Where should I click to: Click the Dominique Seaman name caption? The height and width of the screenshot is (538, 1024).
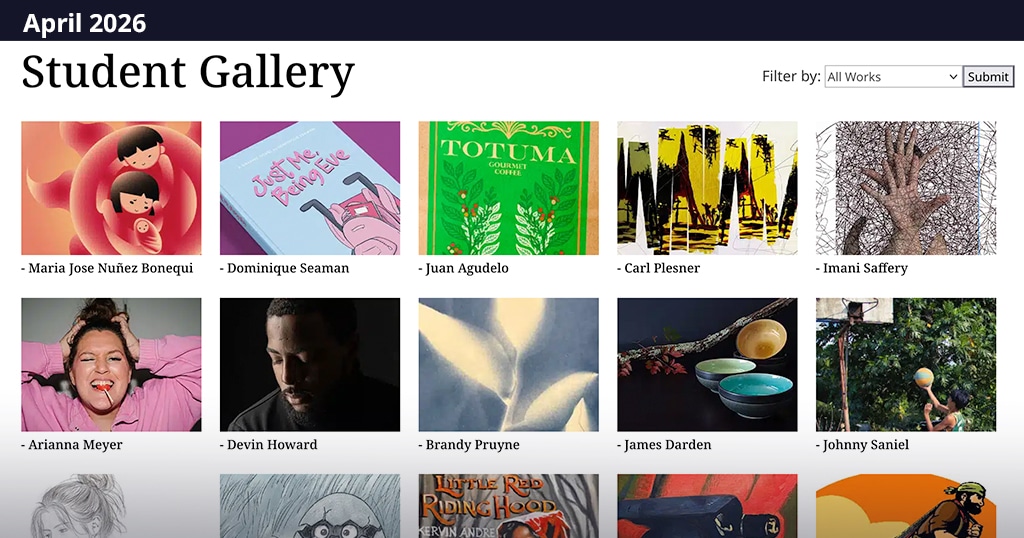coord(285,268)
